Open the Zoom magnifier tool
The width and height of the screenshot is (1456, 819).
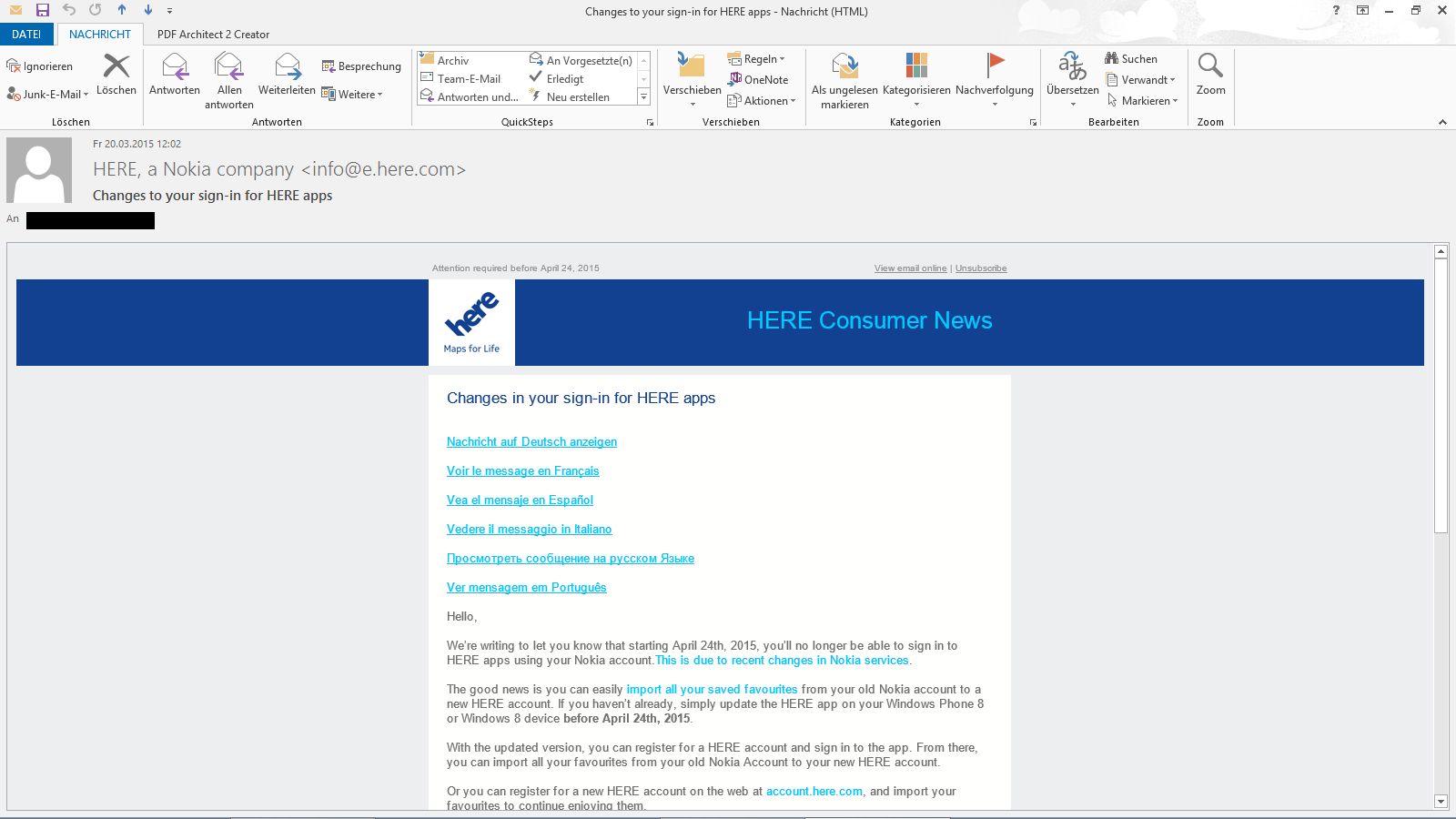(1210, 75)
